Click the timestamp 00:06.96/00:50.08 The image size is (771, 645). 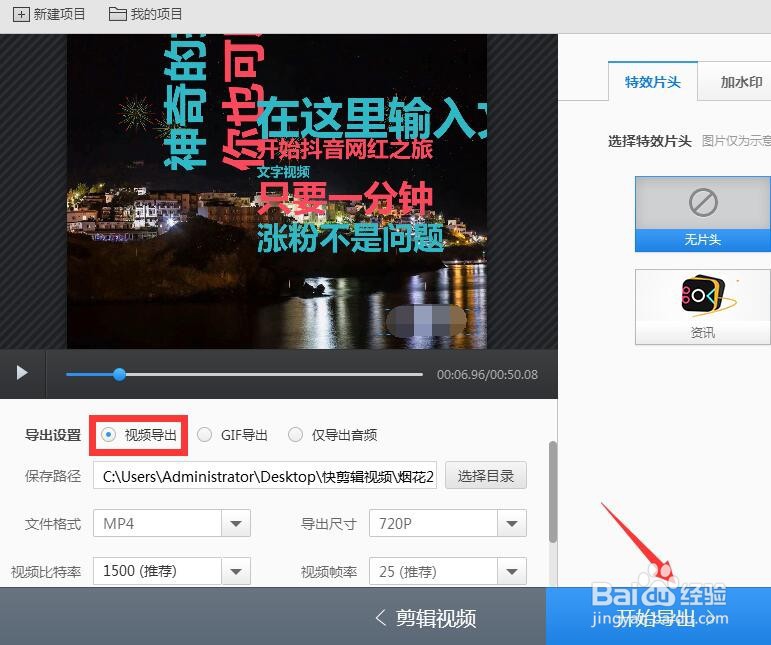(487, 375)
